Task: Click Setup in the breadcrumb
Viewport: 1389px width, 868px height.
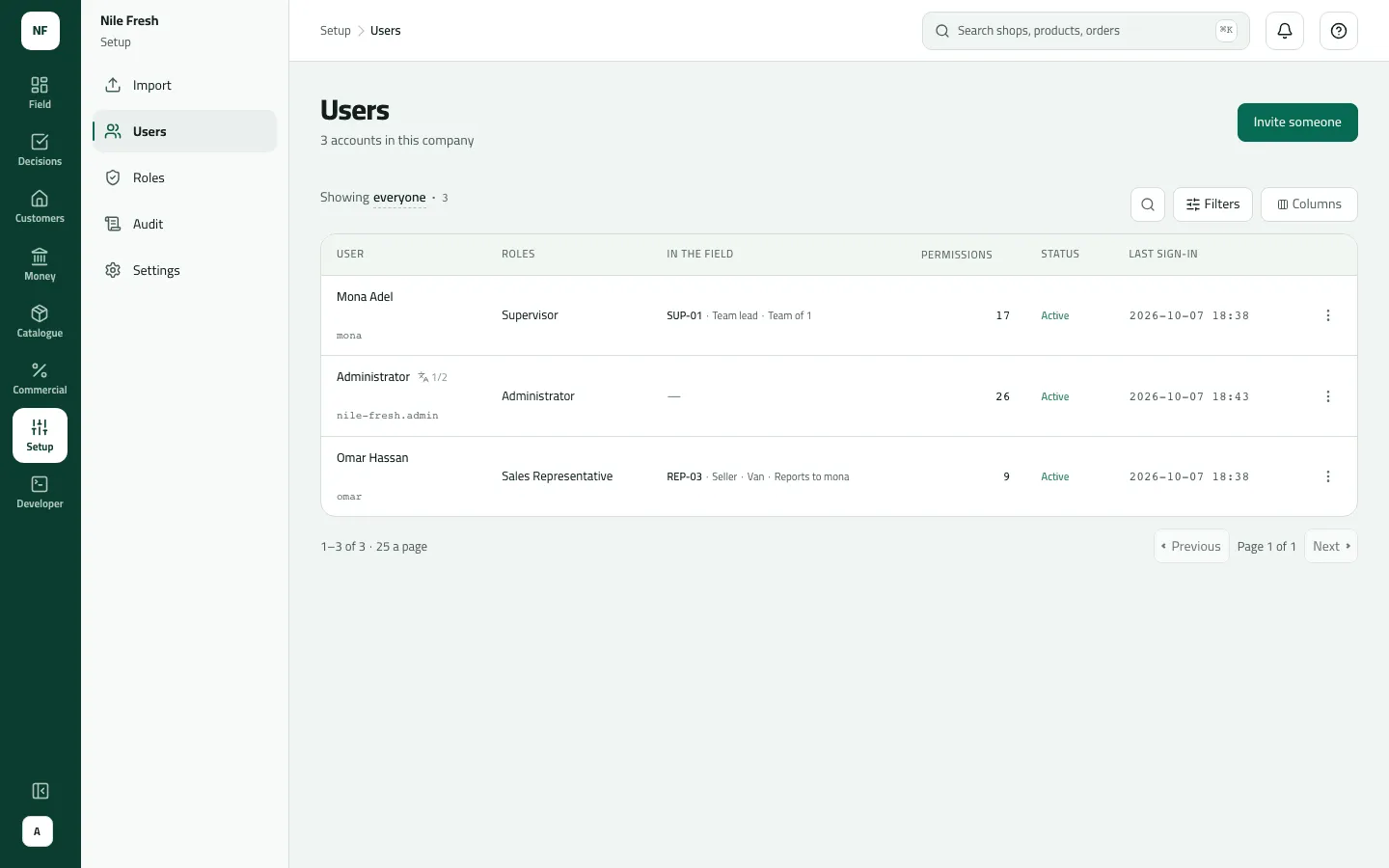Action: pos(336,31)
